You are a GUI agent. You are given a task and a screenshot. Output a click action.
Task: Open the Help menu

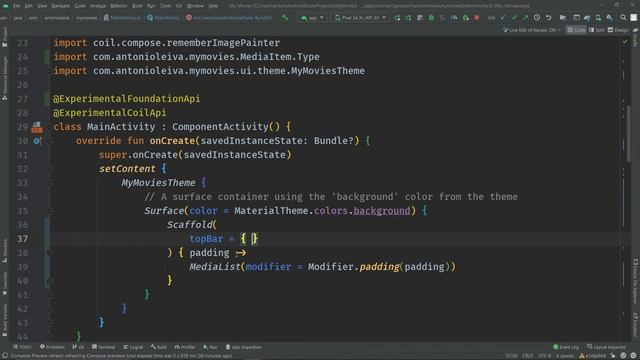click(213, 6)
